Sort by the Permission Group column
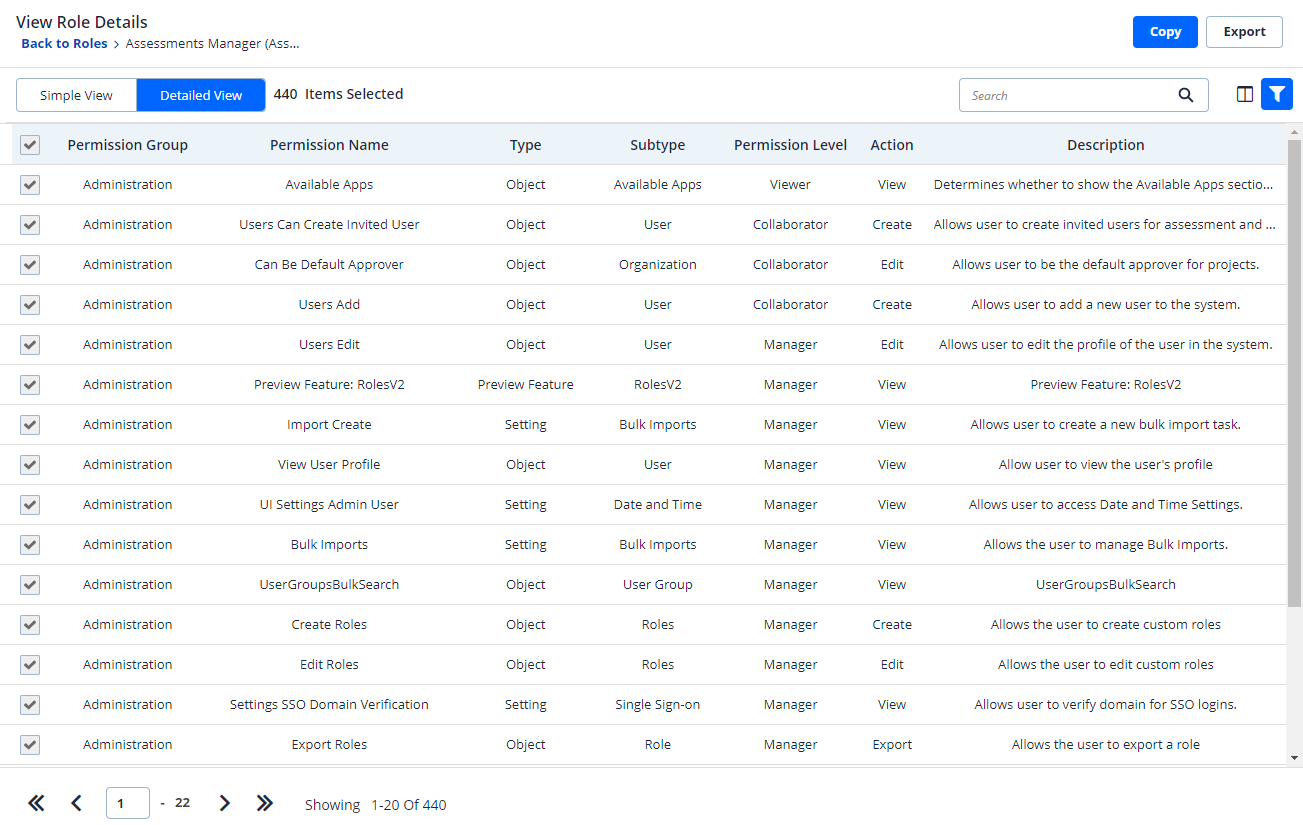This screenshot has height=825, width=1303. point(127,144)
